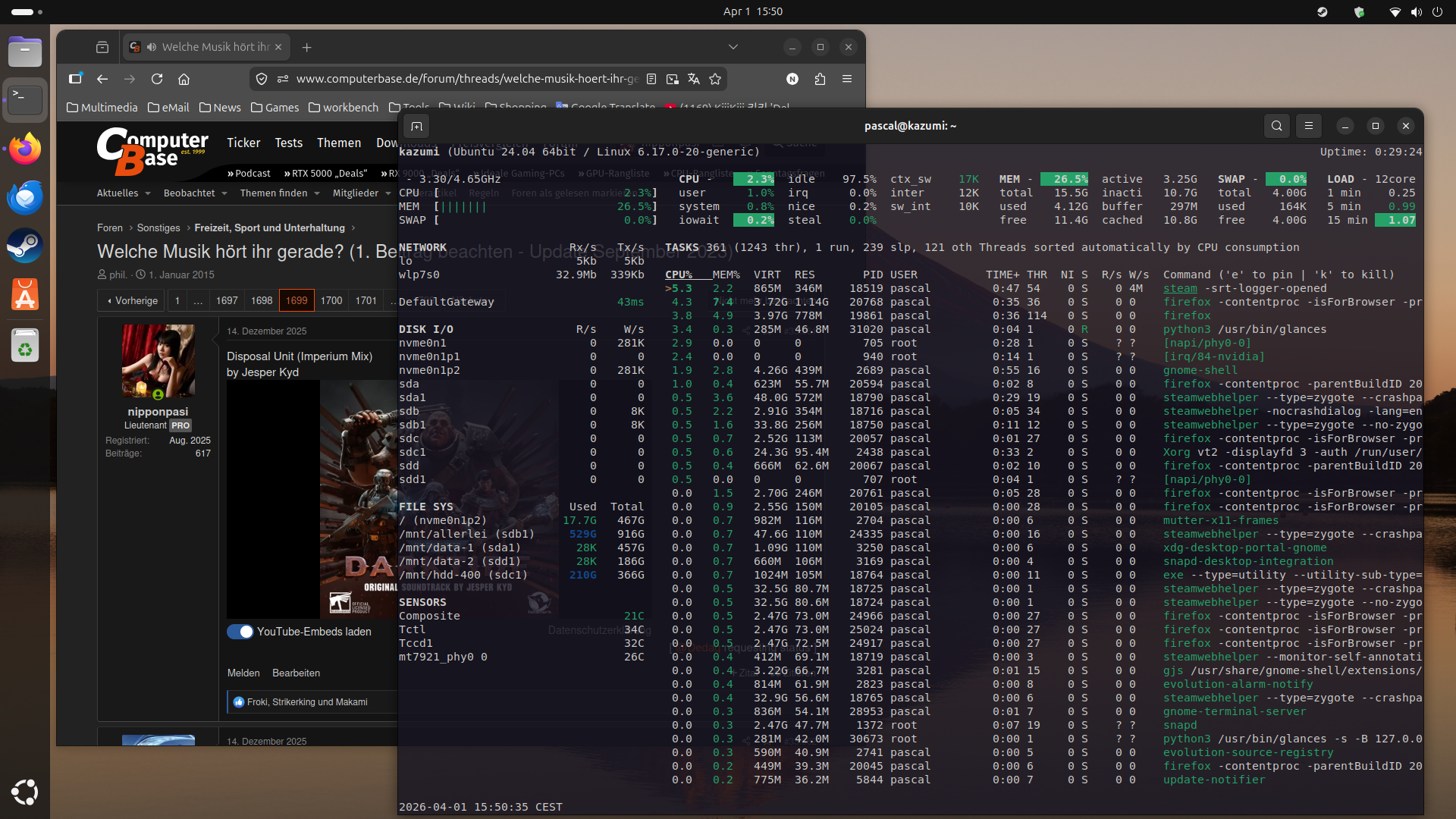Click Tests in the ComputerBase navigation
This screenshot has width=1456, height=819.
coord(289,143)
